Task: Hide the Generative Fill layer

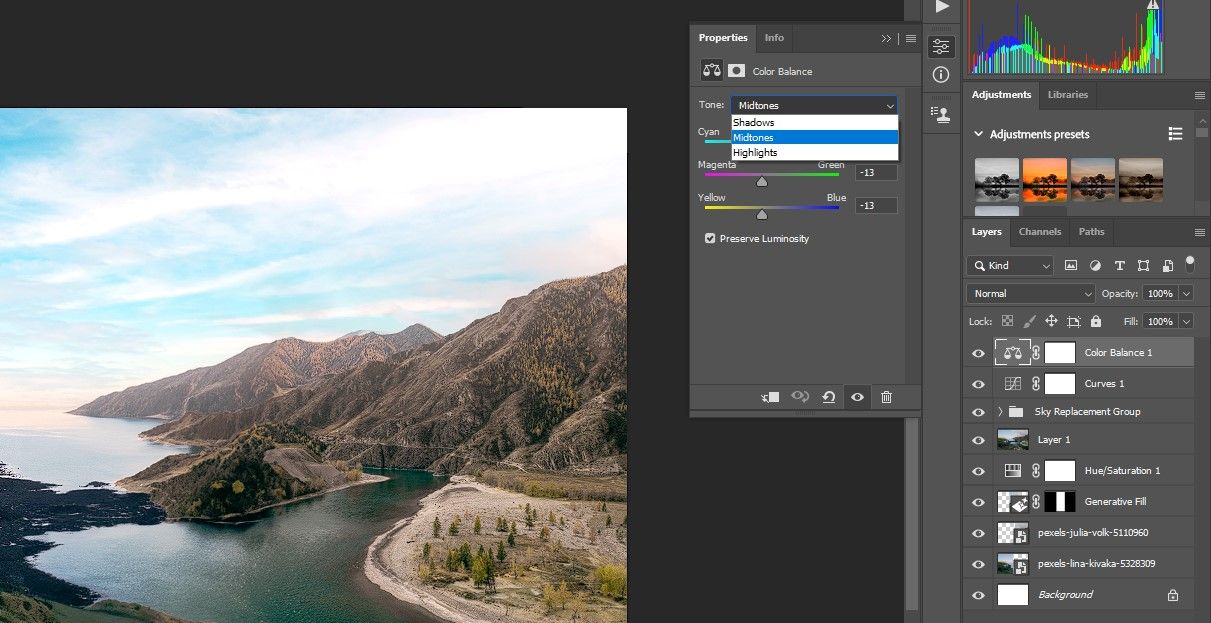Action: click(978, 501)
